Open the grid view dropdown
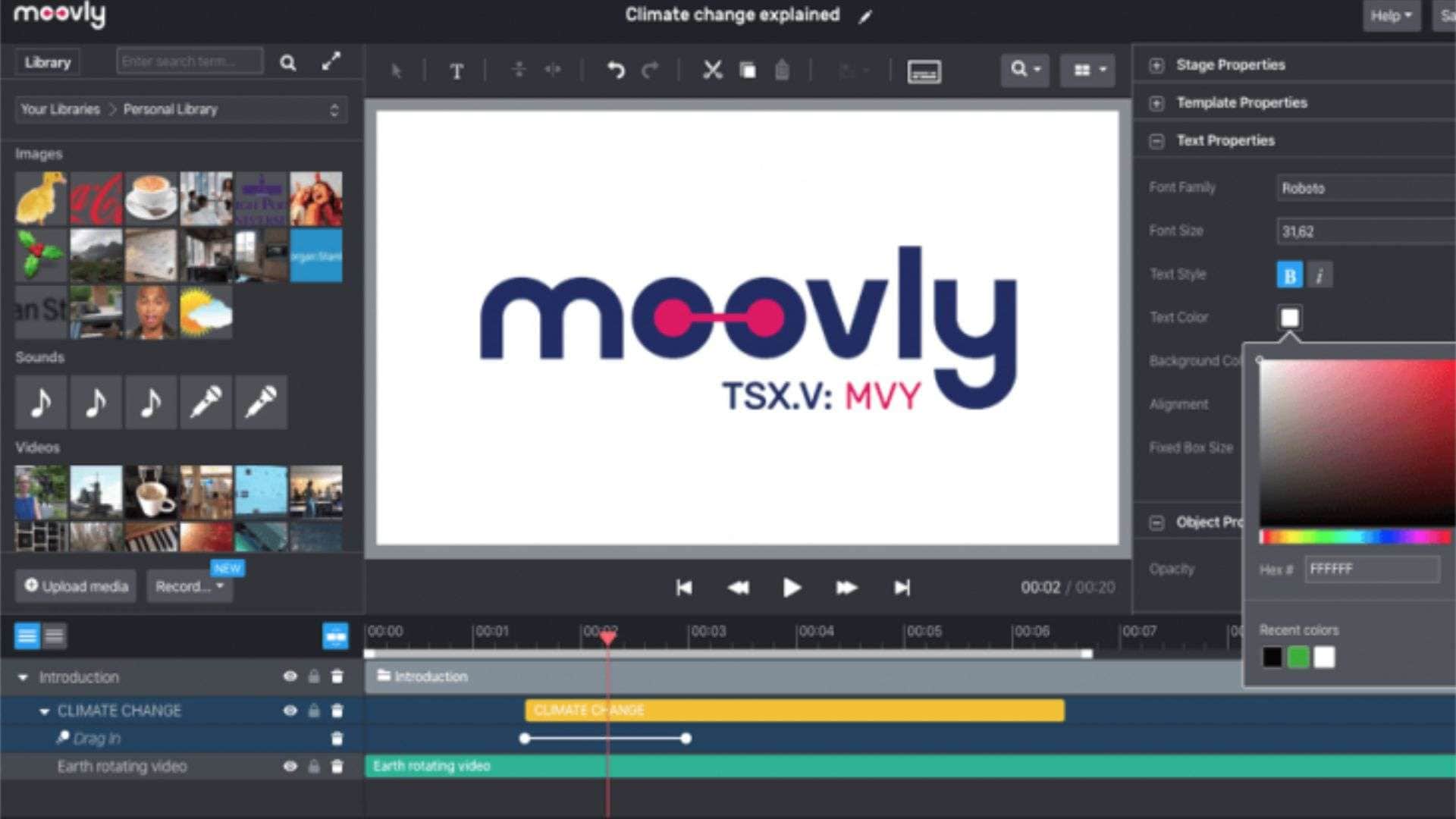This screenshot has width=1456, height=819. point(1087,71)
